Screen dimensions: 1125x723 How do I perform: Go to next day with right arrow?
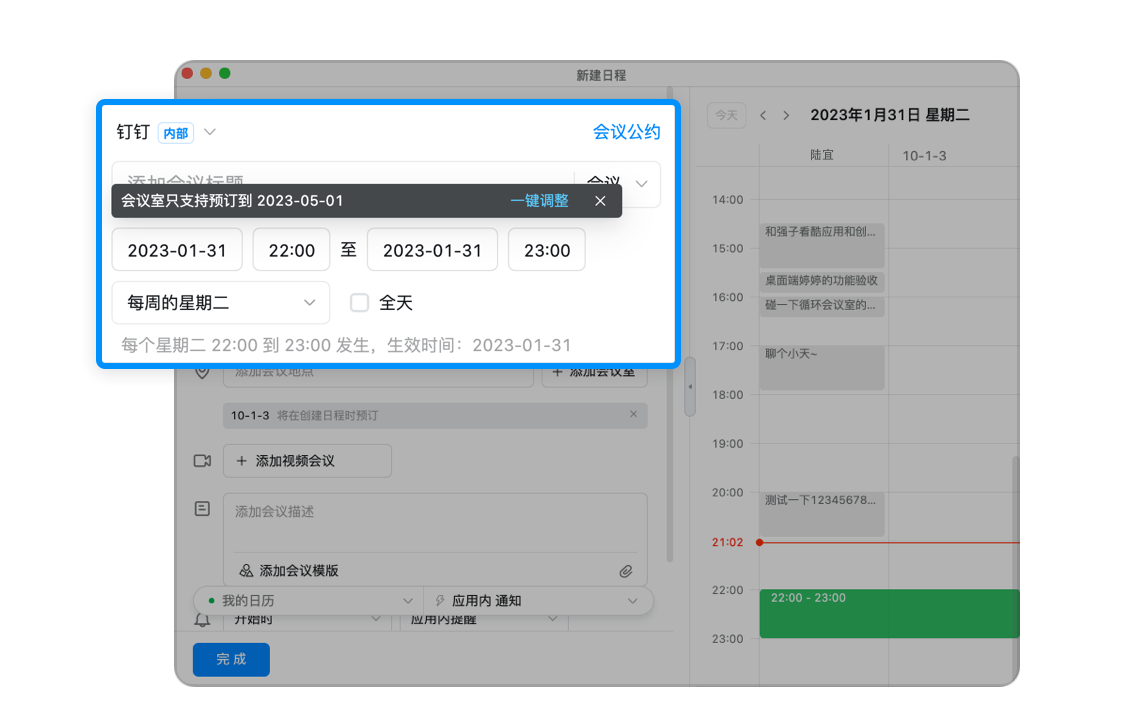[786, 116]
